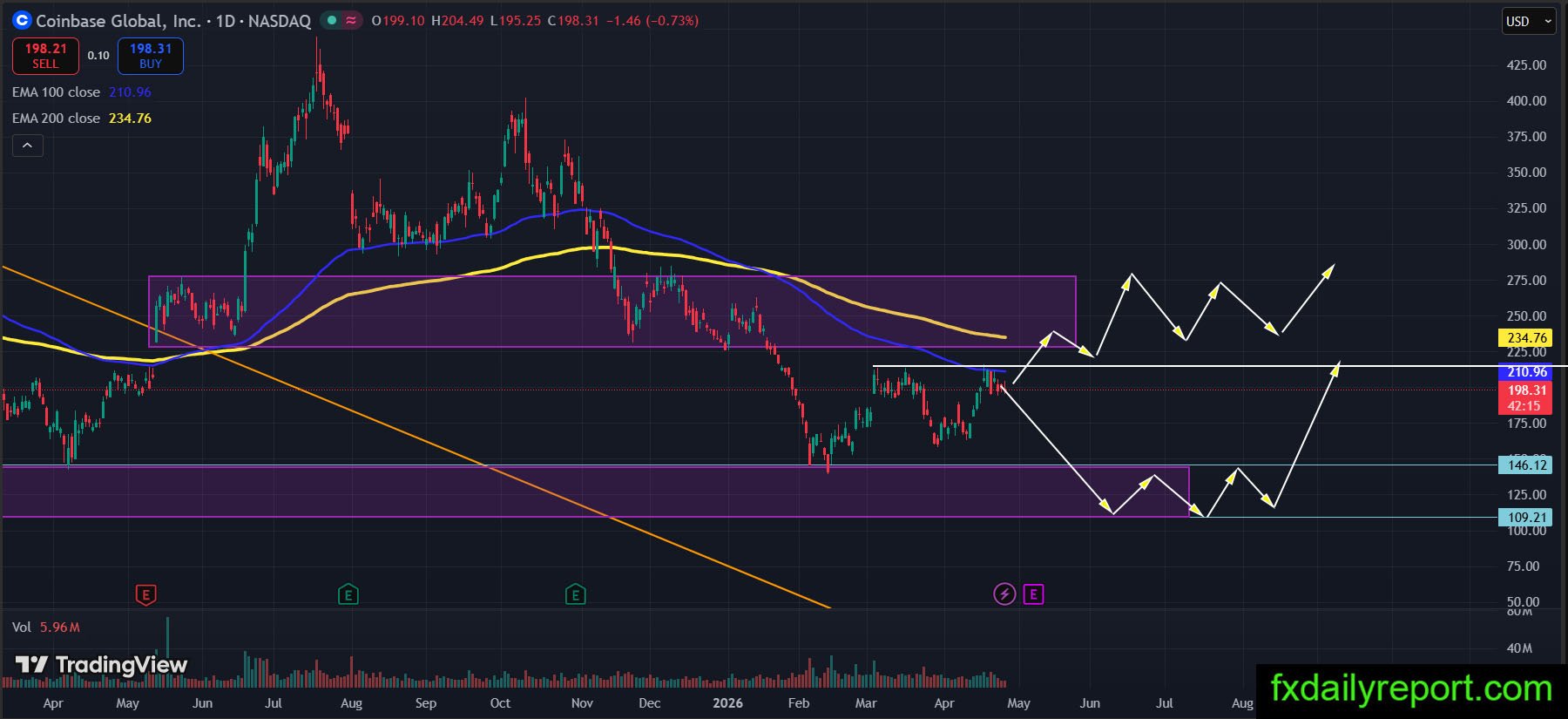This screenshot has width=1568, height=719.
Task: Click the purple lightning bolt event icon
Action: click(1004, 594)
